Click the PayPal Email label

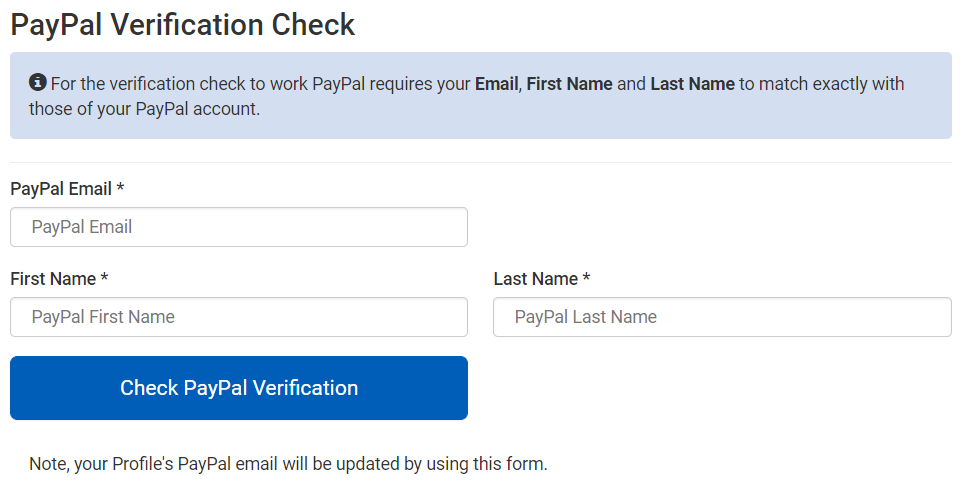(x=61, y=189)
